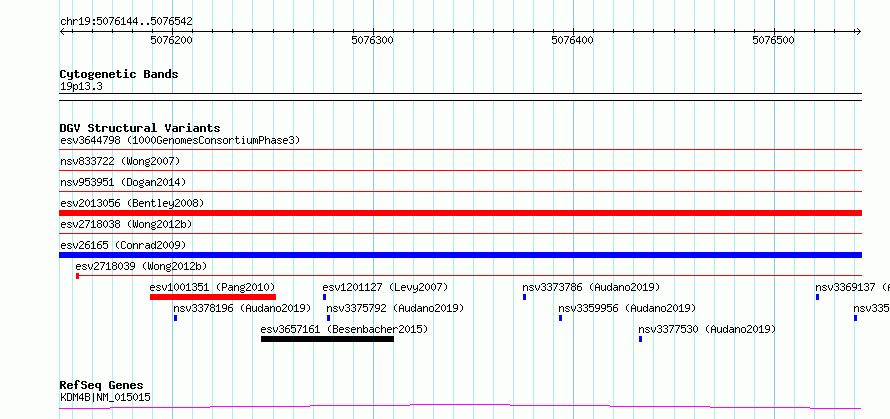Click the small red block under esv2718039

coord(77,276)
